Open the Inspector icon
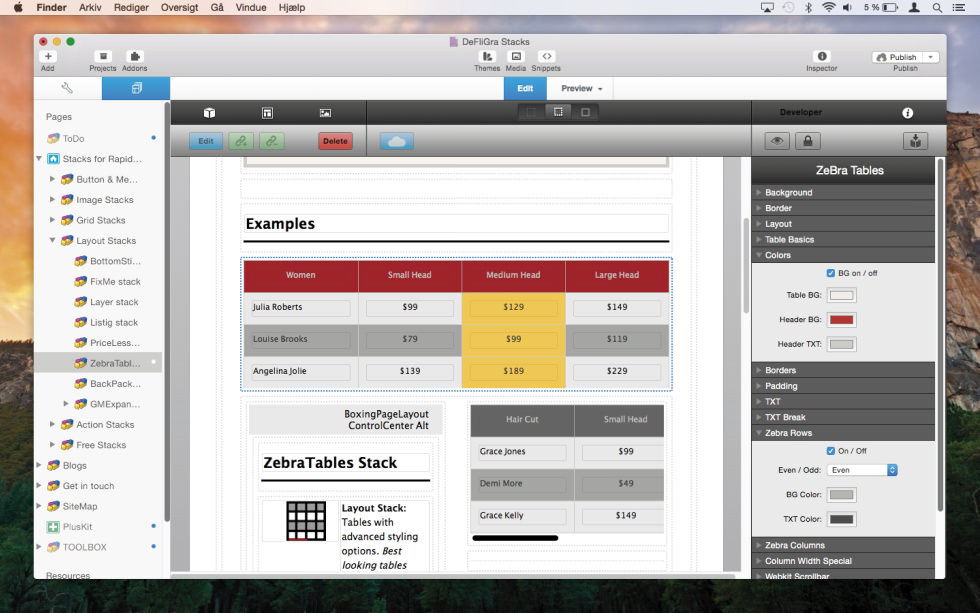 click(822, 56)
